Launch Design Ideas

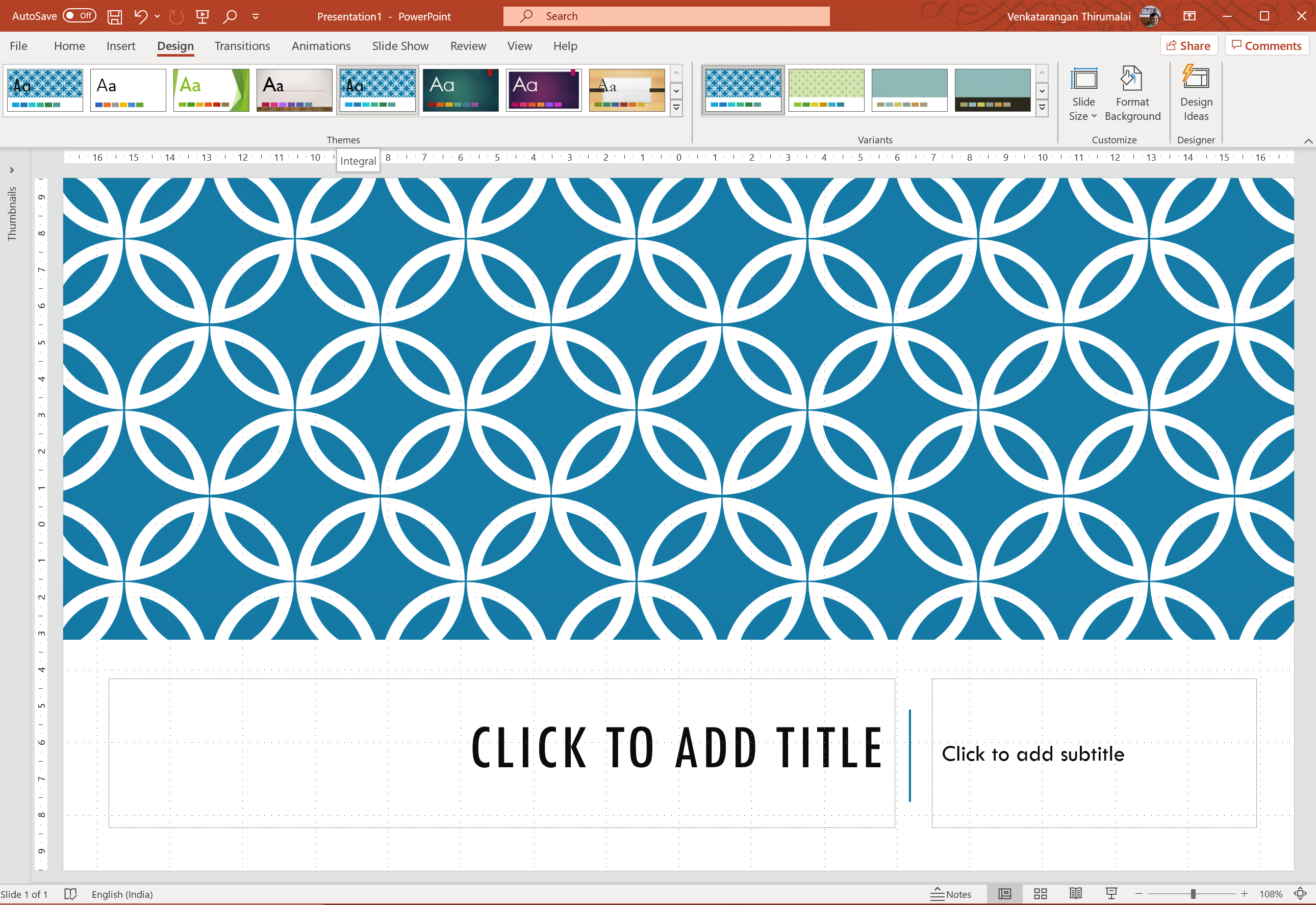click(x=1196, y=94)
